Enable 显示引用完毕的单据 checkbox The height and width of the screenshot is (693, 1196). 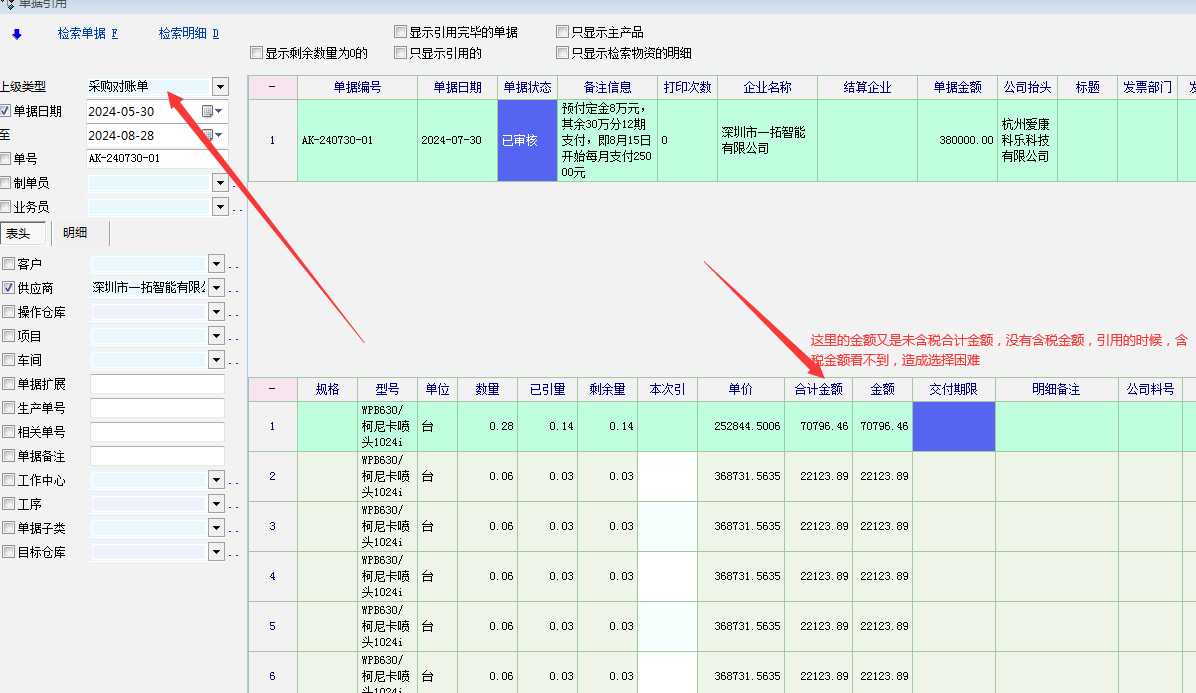tap(401, 32)
